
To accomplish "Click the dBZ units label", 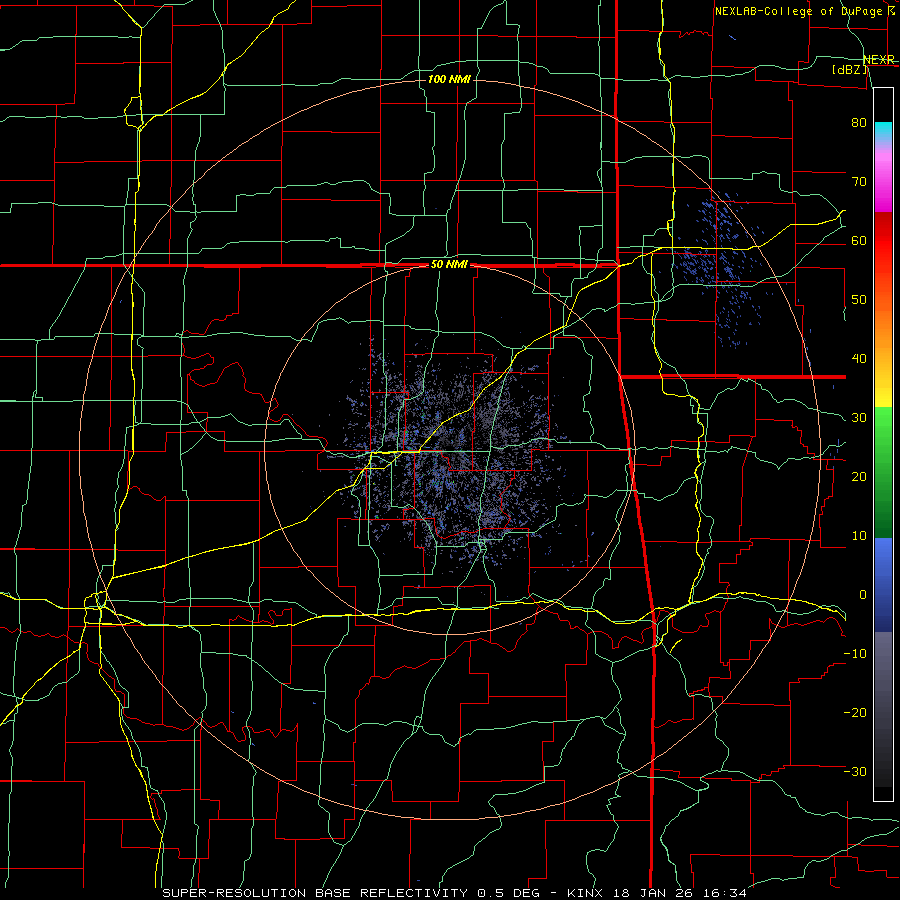I will [849, 69].
